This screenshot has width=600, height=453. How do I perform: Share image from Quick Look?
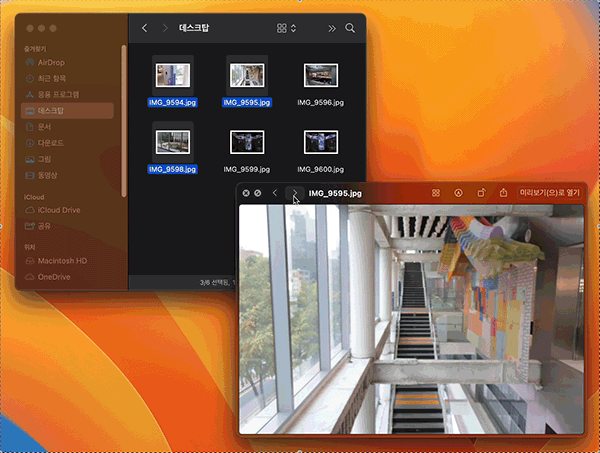[503, 193]
